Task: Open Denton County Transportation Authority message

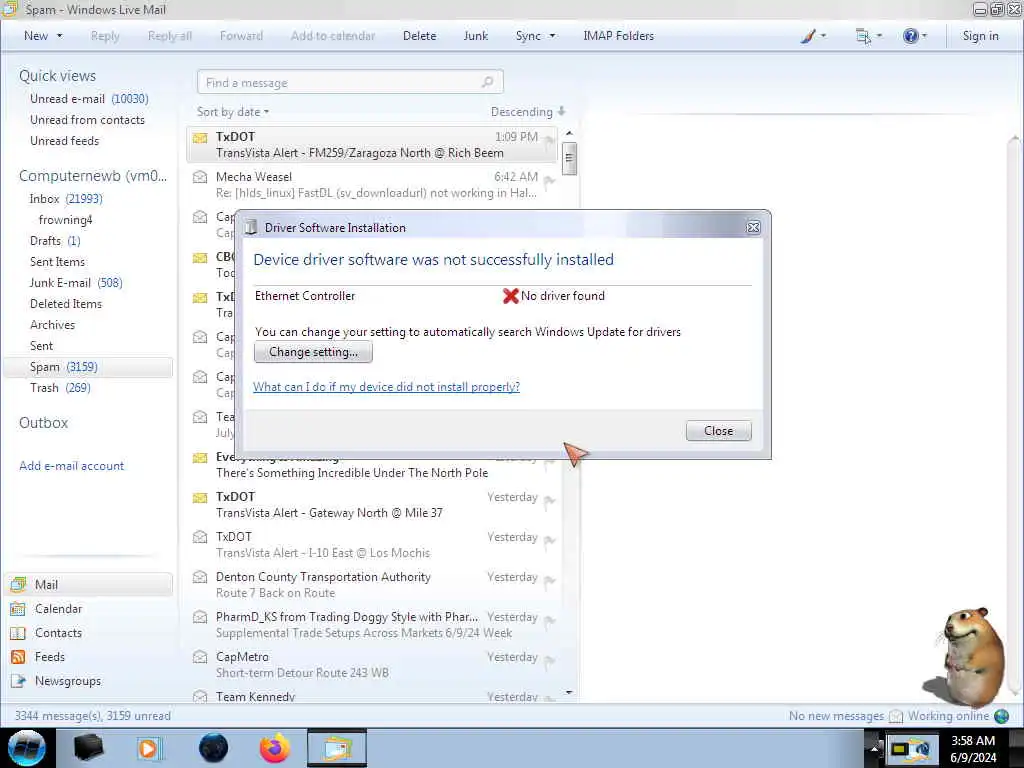Action: (372, 584)
